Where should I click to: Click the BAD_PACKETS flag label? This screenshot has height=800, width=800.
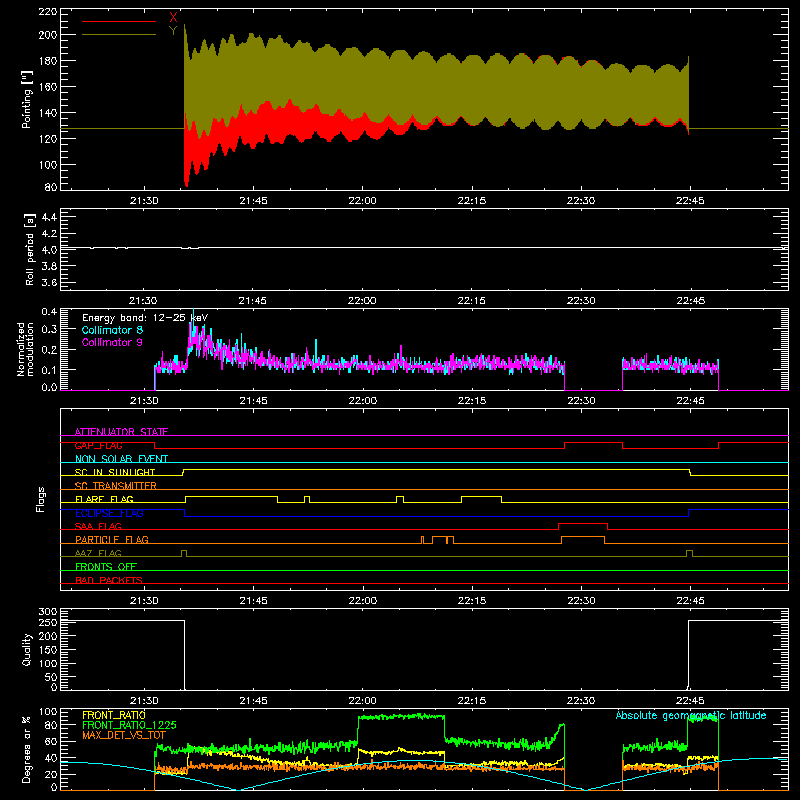click(x=109, y=580)
